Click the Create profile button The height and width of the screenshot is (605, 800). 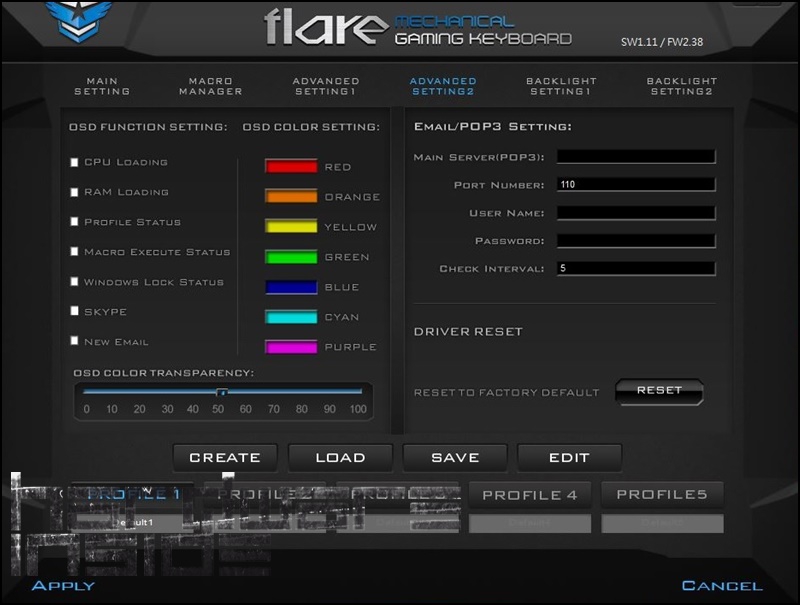pos(225,458)
